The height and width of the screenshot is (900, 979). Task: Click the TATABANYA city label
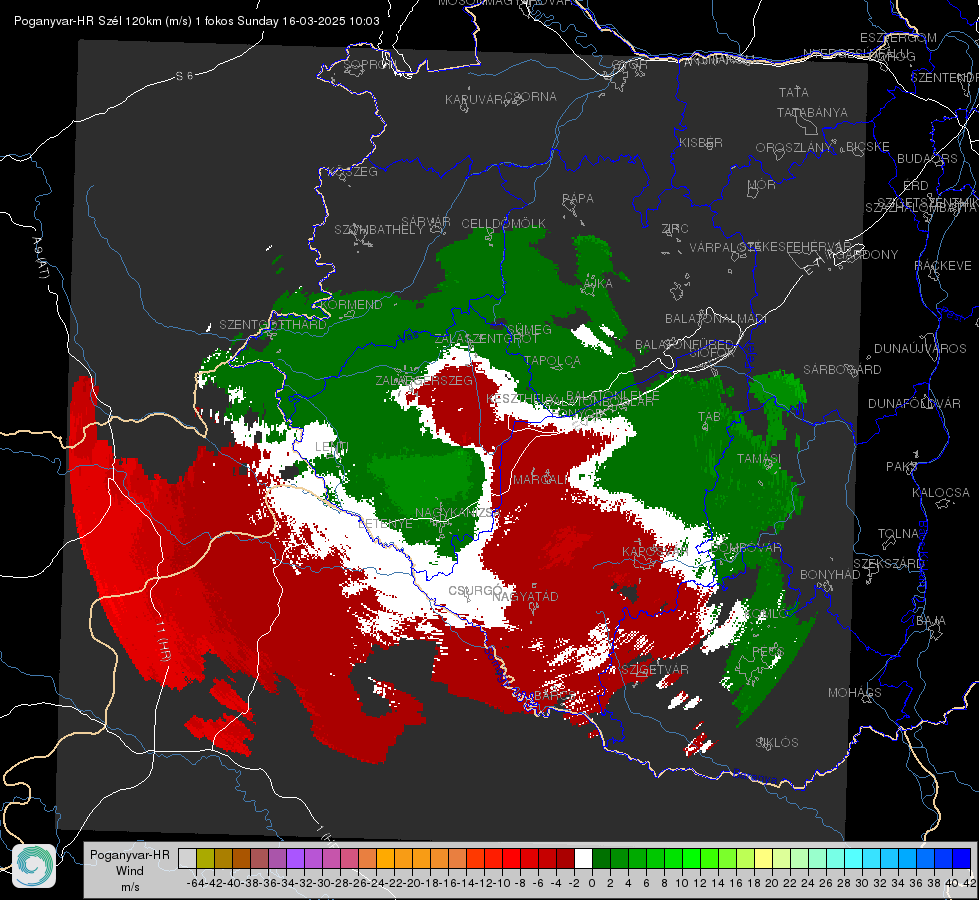812,112
